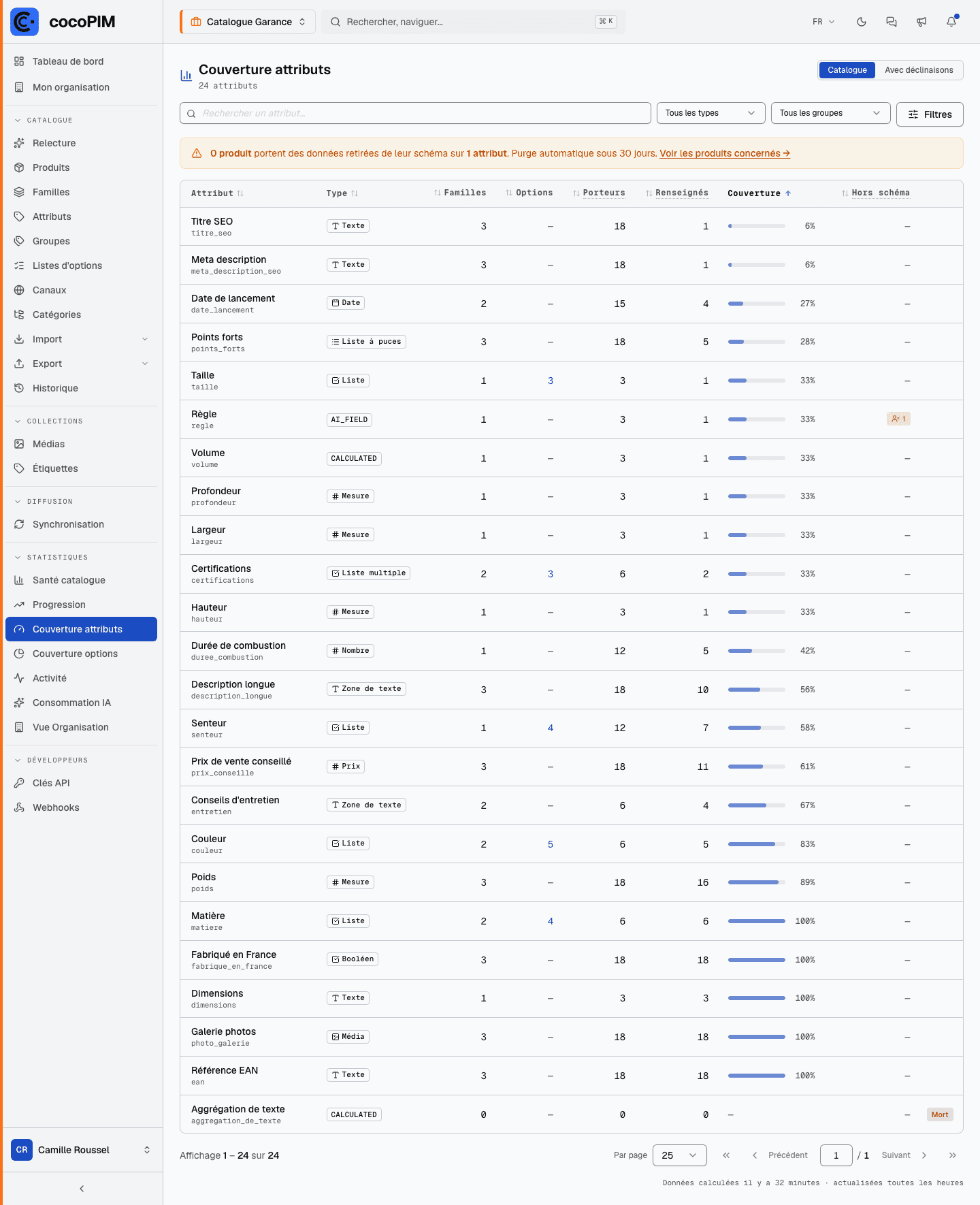Open Historique page
This screenshot has width=980, height=1205.
point(82,388)
